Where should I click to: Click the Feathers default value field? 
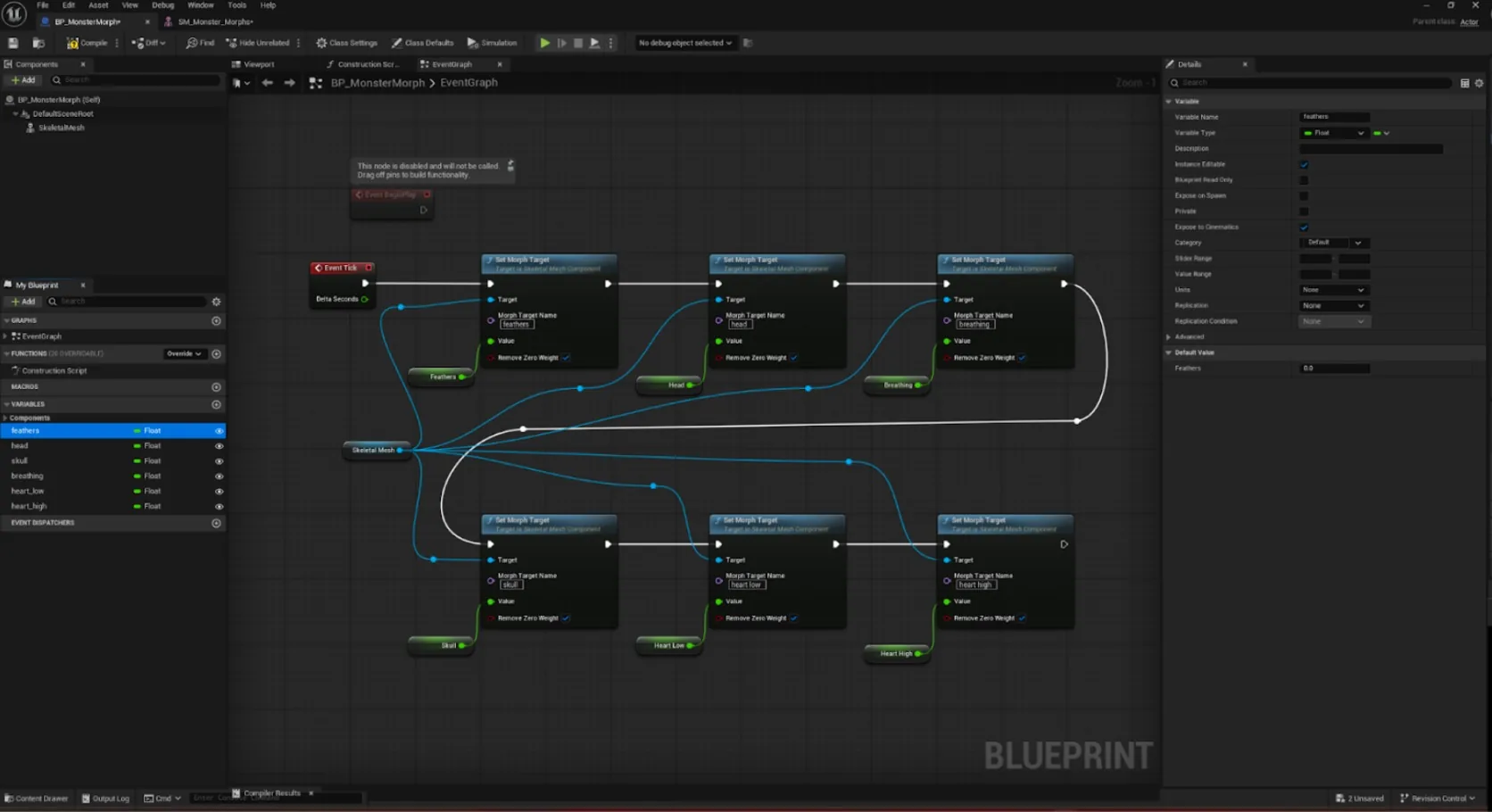(1334, 369)
